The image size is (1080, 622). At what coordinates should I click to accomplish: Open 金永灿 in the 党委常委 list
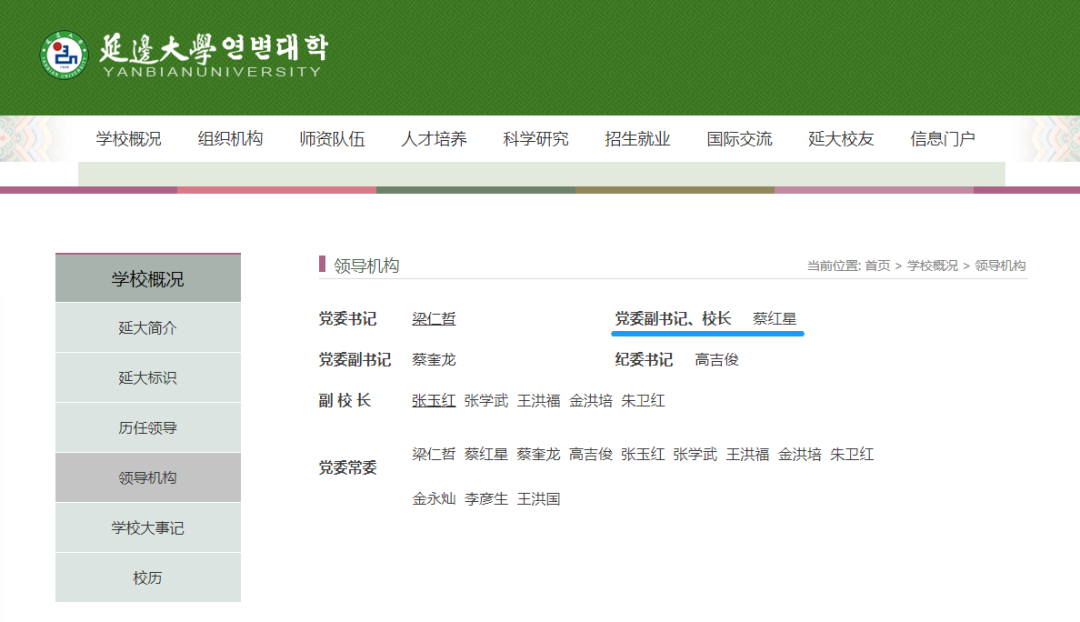(434, 499)
